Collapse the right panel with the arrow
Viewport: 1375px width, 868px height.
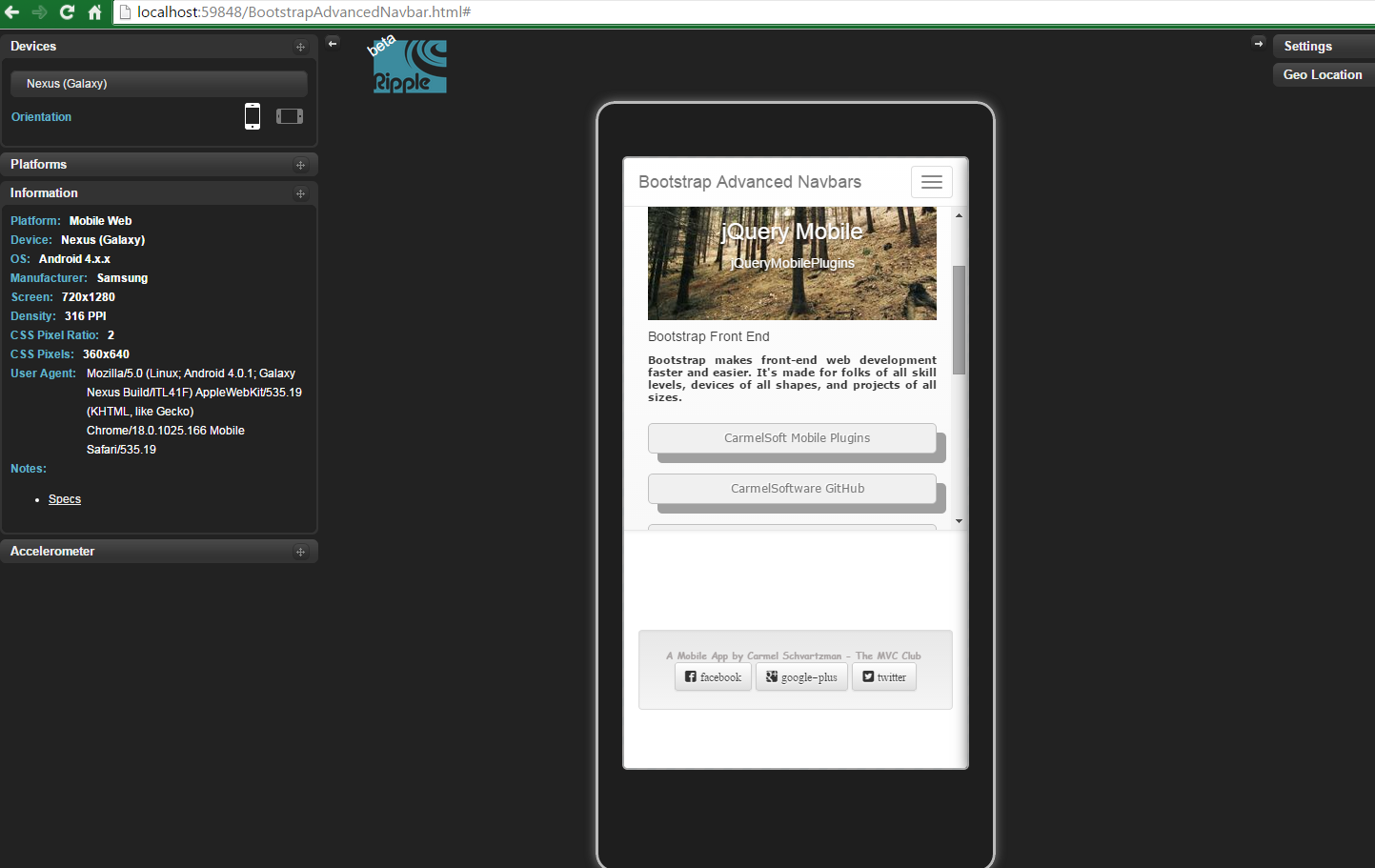(x=1259, y=43)
